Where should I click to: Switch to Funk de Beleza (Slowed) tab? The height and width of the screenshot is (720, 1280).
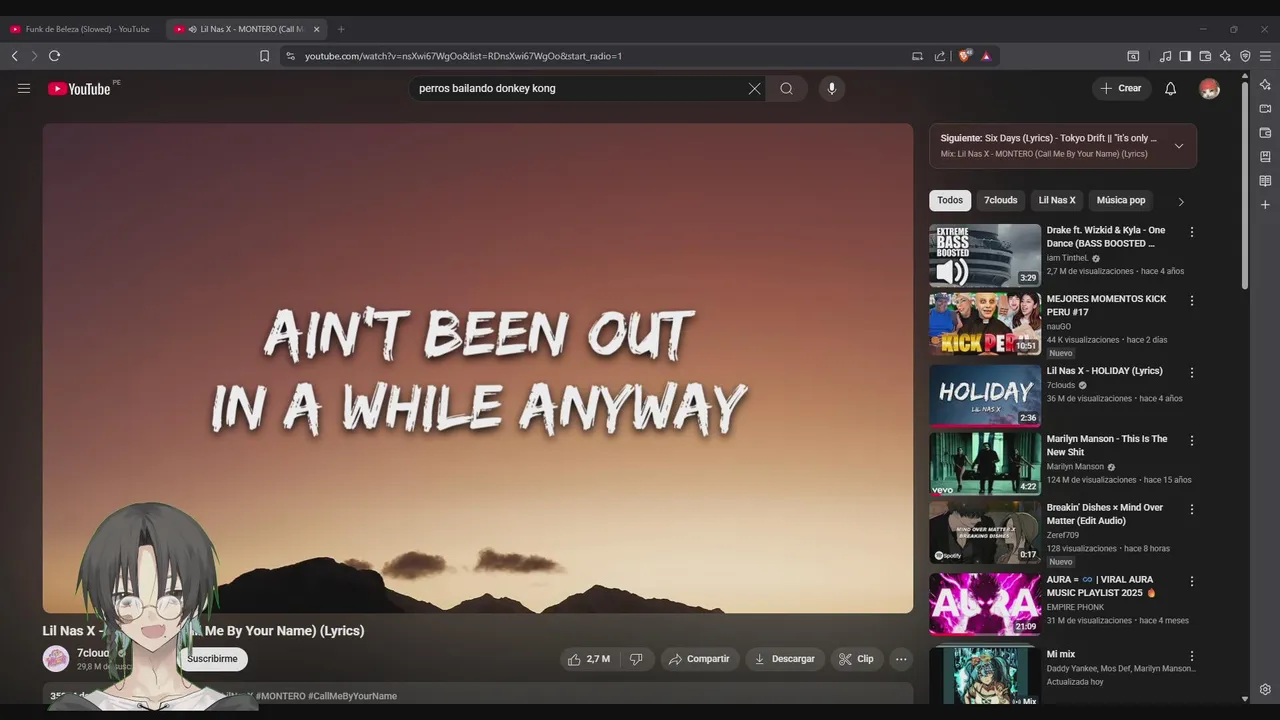tap(82, 29)
